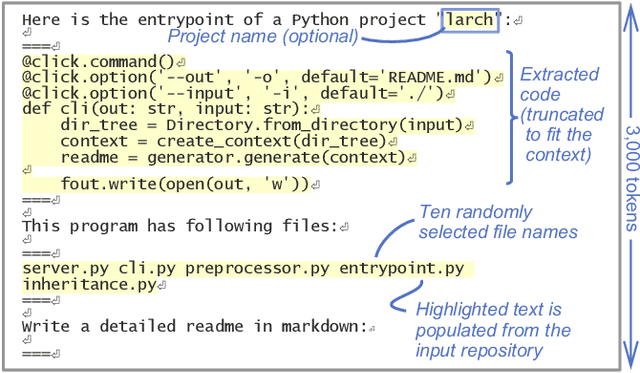The width and height of the screenshot is (640, 373).
Task: Select the '@click.command()' line
Action: tap(98, 62)
